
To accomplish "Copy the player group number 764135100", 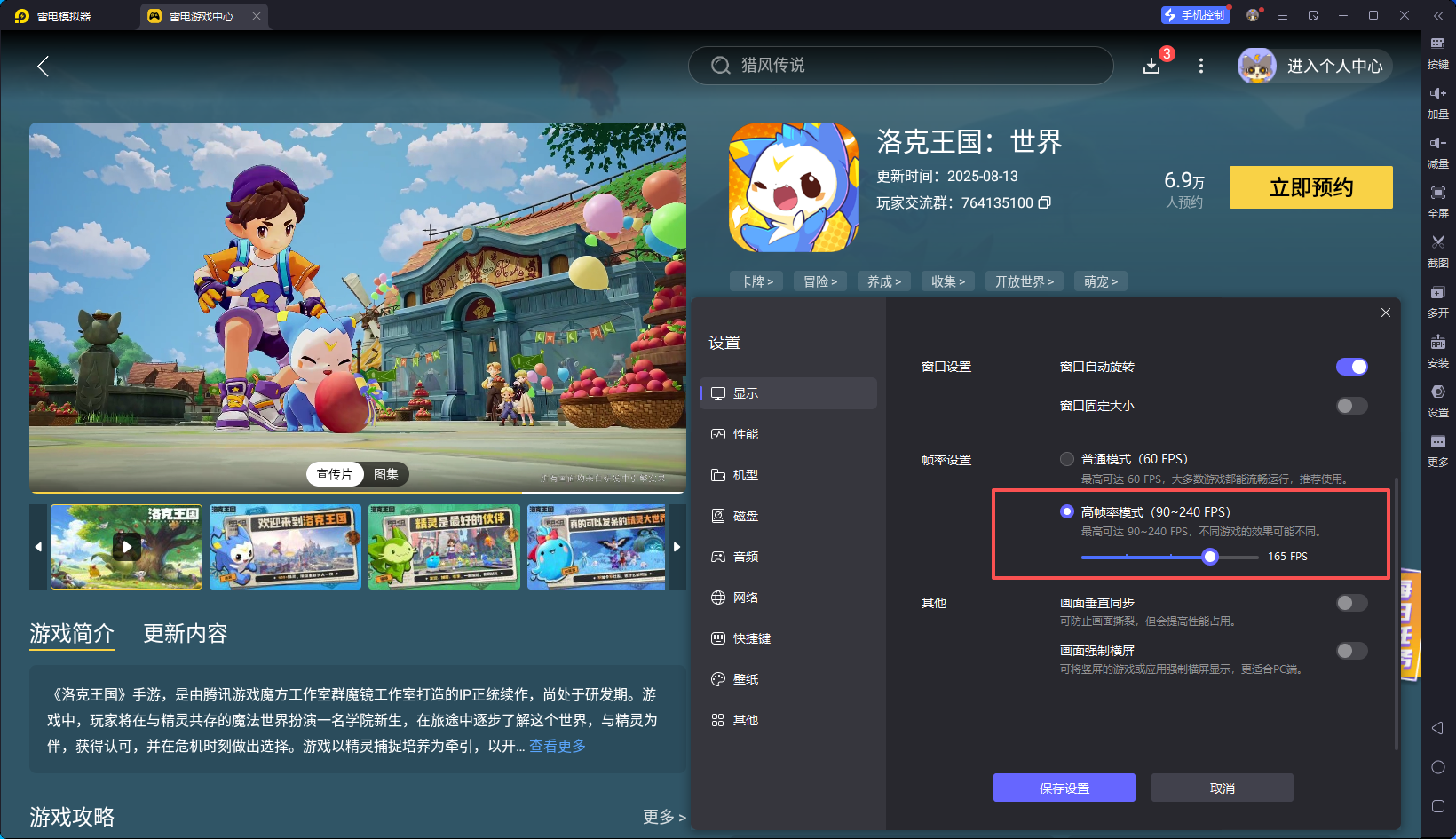I will click(x=1045, y=202).
